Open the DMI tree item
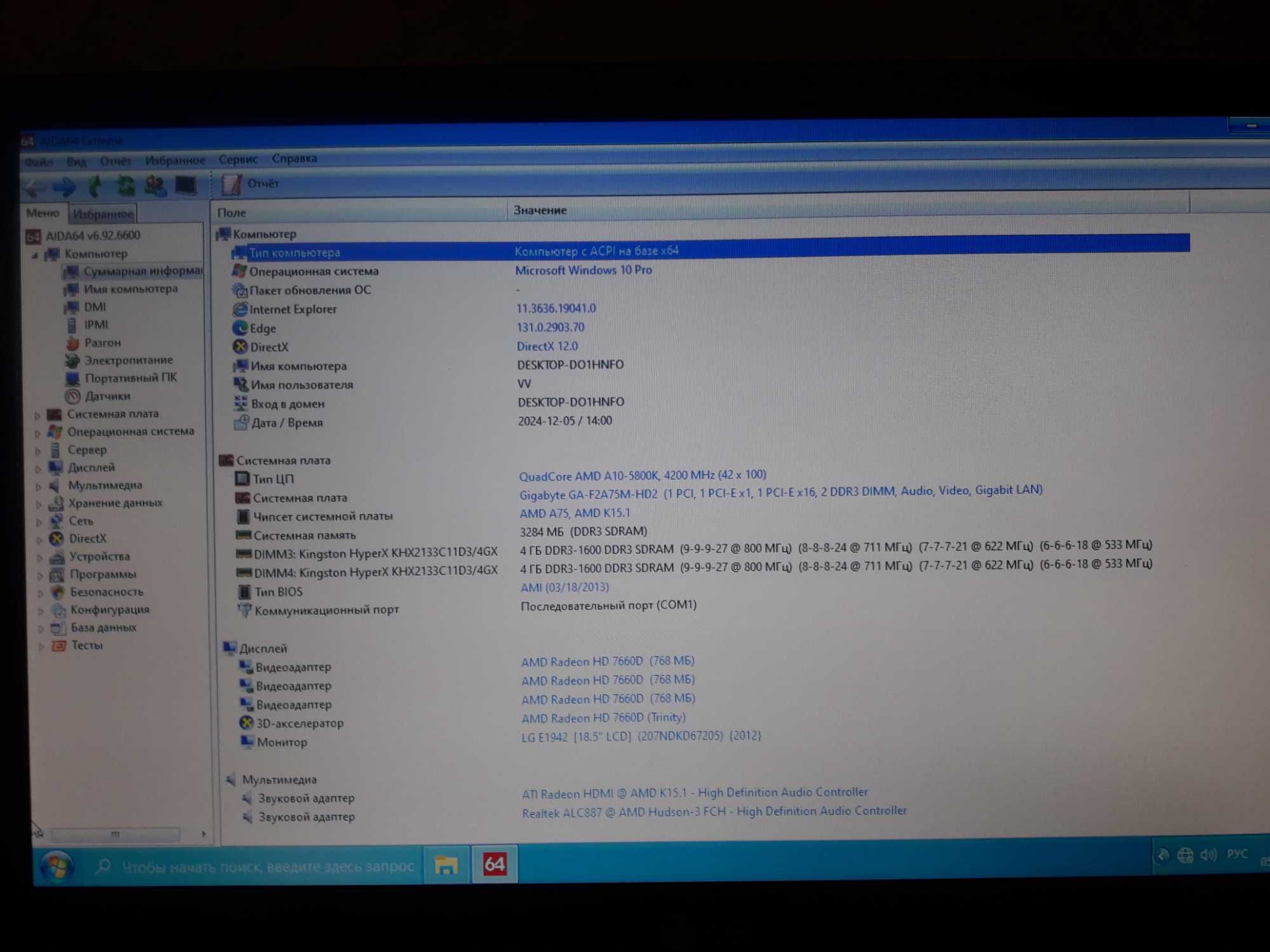The image size is (1270, 952). pyautogui.click(x=95, y=307)
